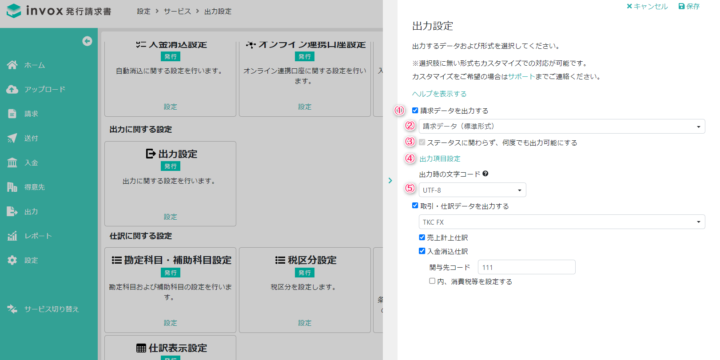720x360 pixels.
Task: Click the 送付 paper plane icon
Action: click(x=12, y=138)
